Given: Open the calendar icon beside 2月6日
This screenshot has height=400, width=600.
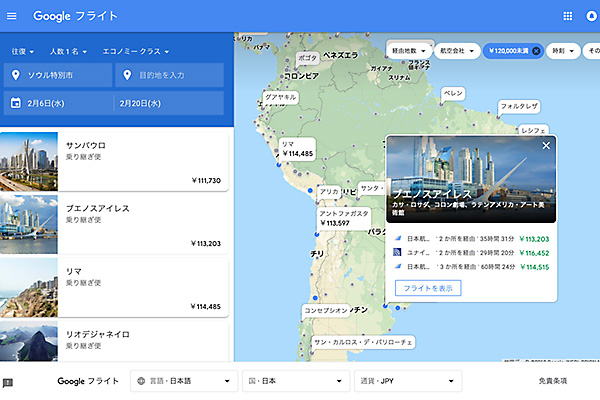Looking at the screenshot, I should (16, 103).
